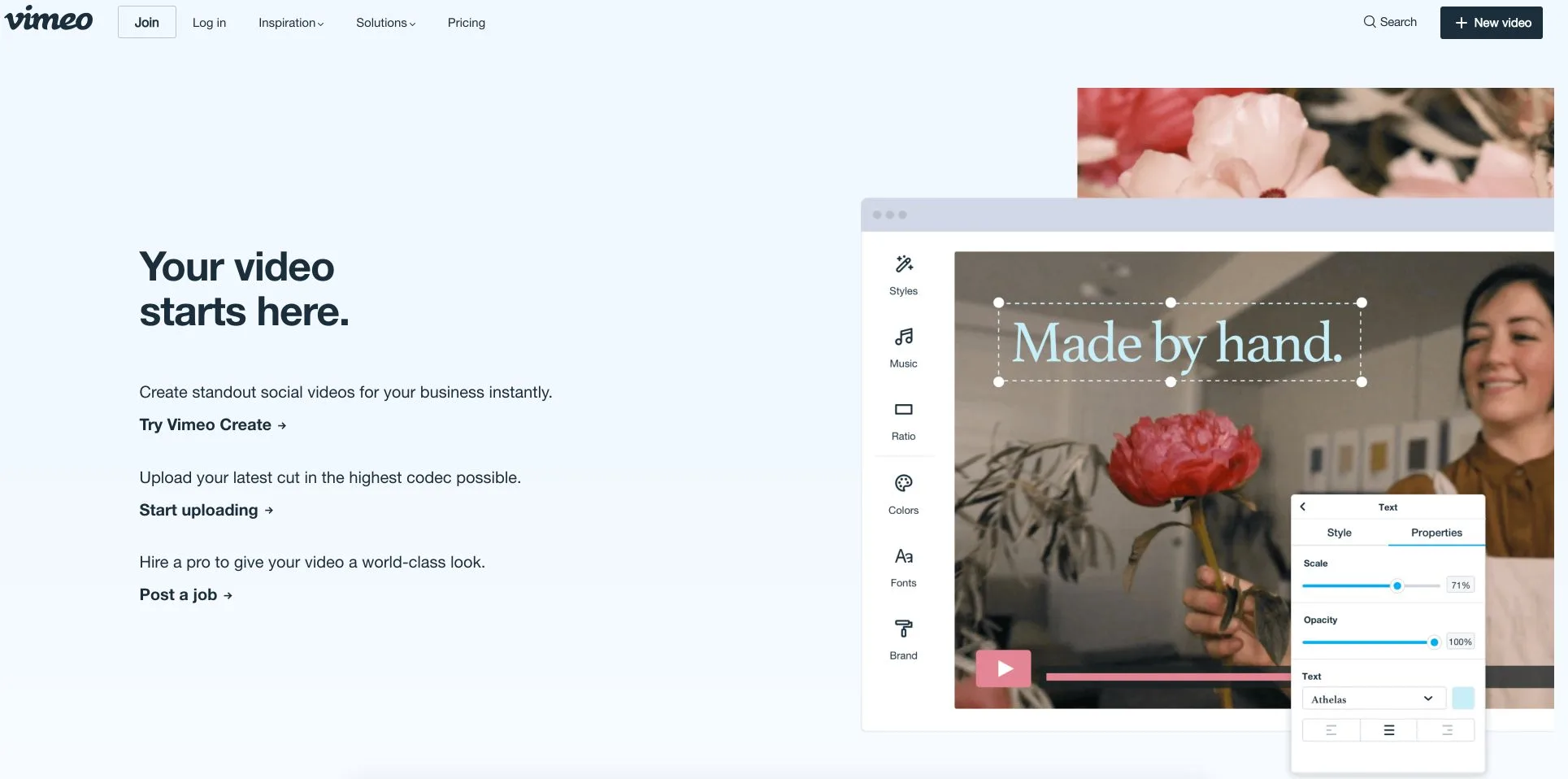Click the Log in link
The image size is (1568, 779).
coord(210,23)
